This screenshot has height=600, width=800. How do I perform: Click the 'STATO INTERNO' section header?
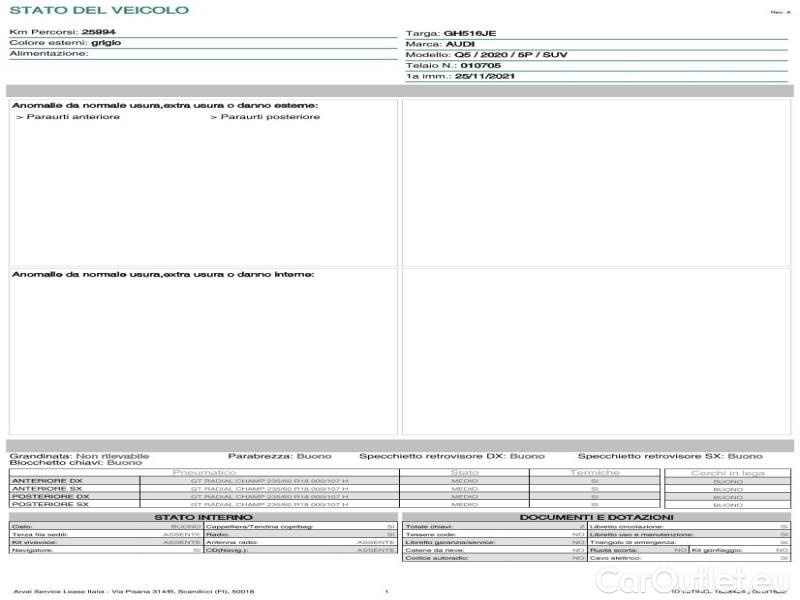(x=203, y=517)
